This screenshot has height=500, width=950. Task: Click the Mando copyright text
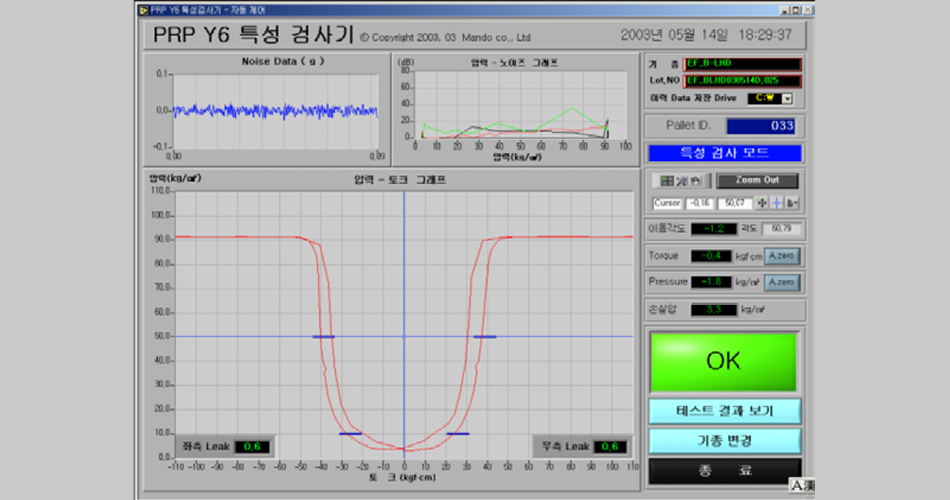(x=445, y=38)
